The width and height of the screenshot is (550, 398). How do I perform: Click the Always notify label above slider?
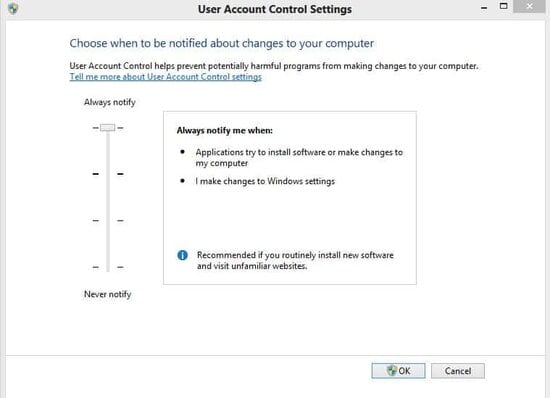tap(110, 102)
